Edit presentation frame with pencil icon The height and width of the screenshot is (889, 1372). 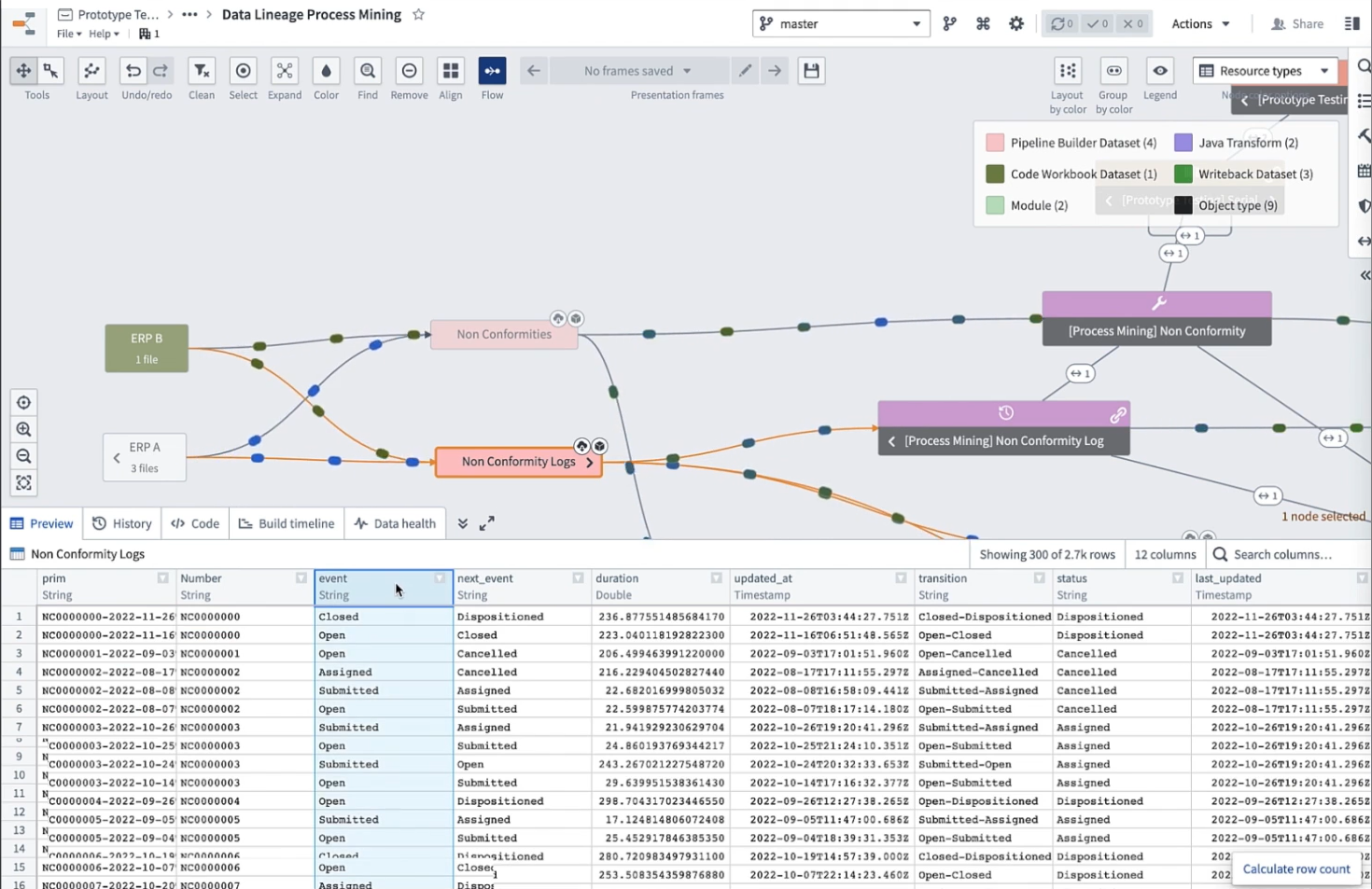pos(745,71)
